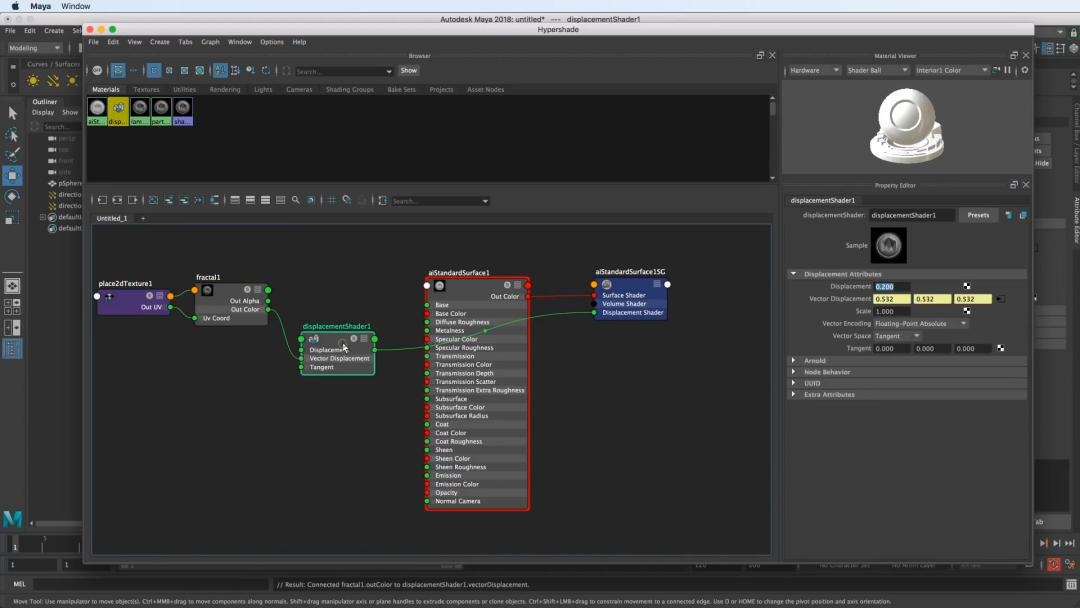Show input connections in graph toolbar
This screenshot has width=1080, height=608.
102,200
